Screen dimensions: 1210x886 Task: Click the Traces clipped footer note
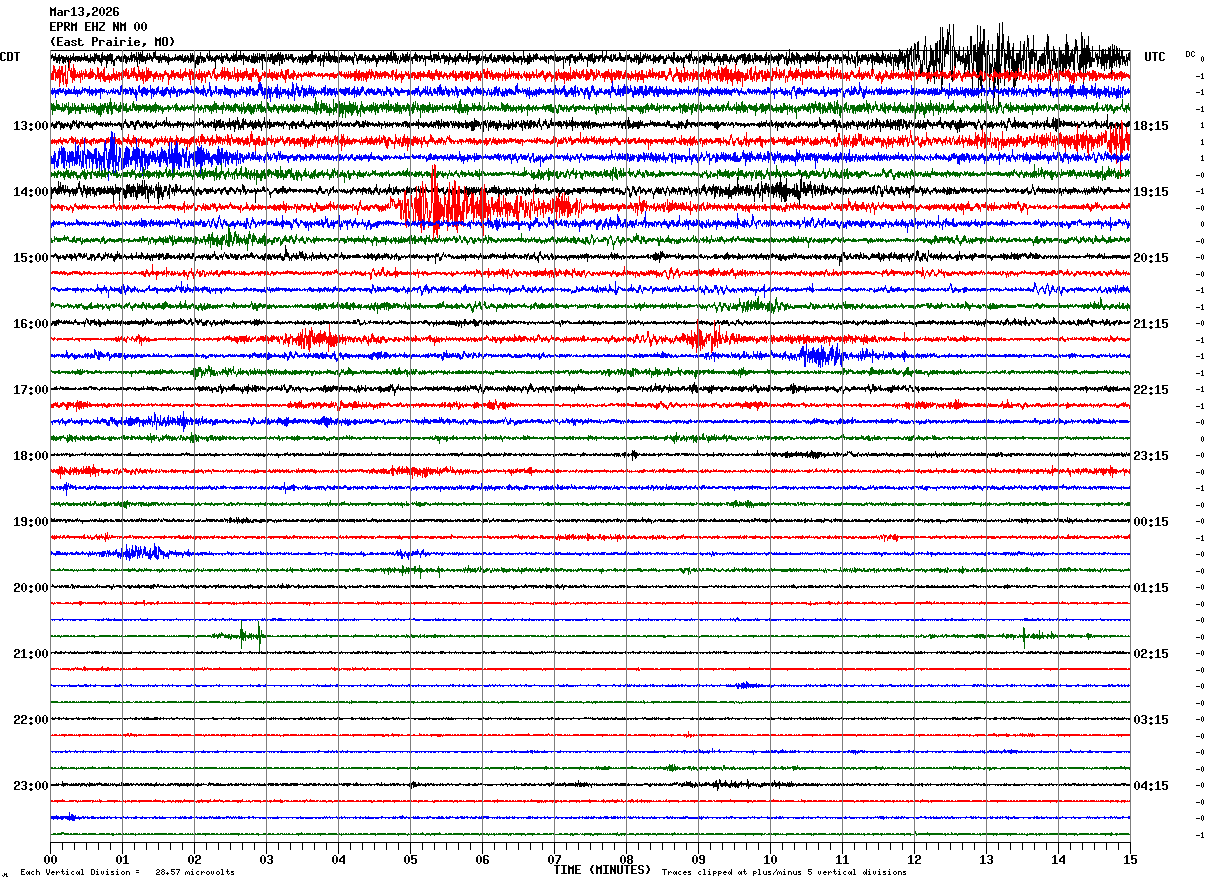[784, 872]
